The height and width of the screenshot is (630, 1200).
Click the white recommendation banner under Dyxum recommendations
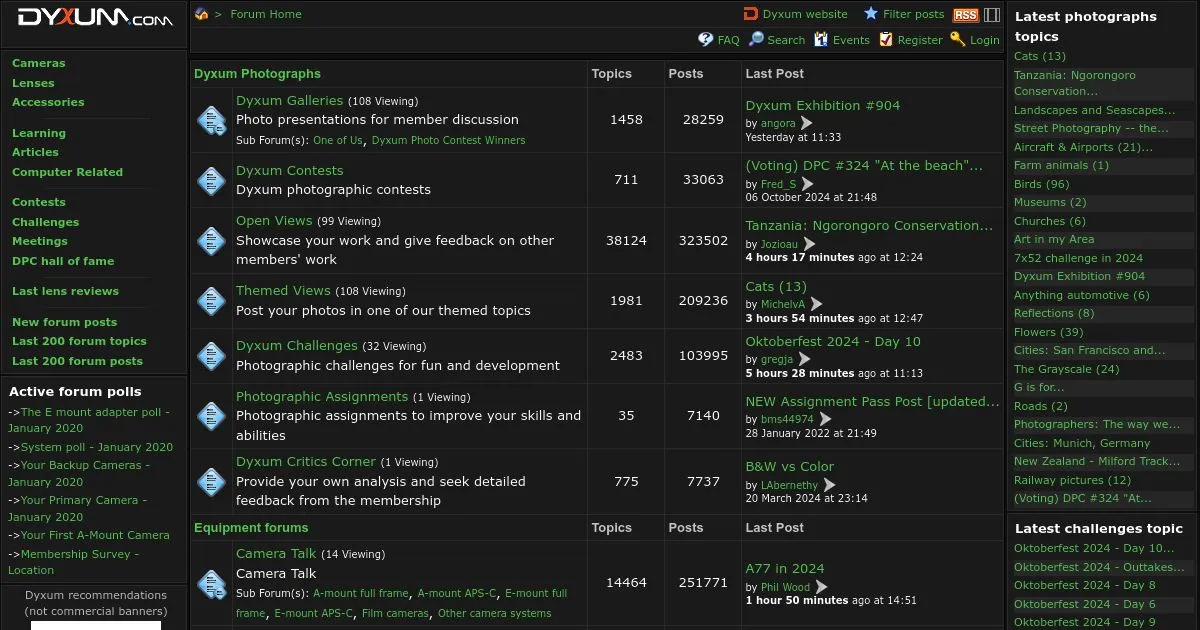point(96,625)
